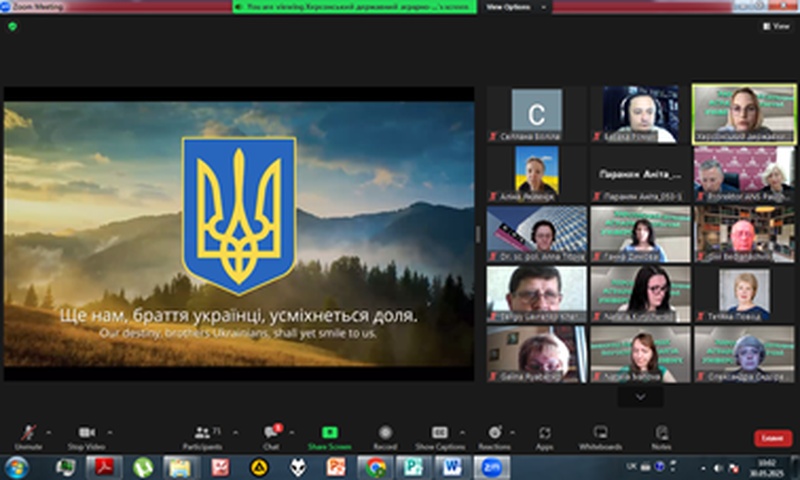Select the Dr. sc. pol. Anna participant tile

tap(537, 234)
